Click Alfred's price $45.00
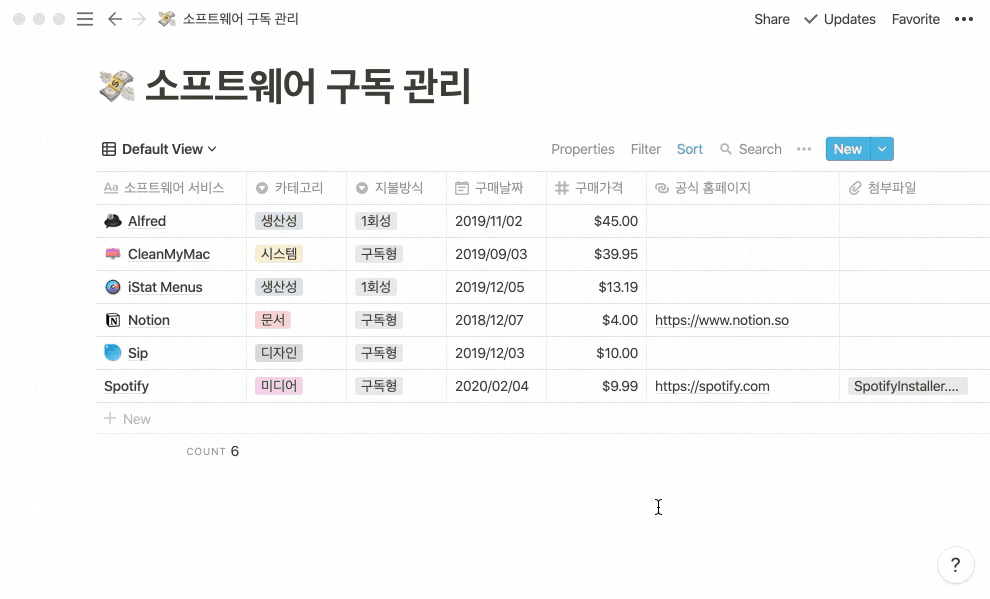Viewport: 990px width, 599px height. click(616, 221)
